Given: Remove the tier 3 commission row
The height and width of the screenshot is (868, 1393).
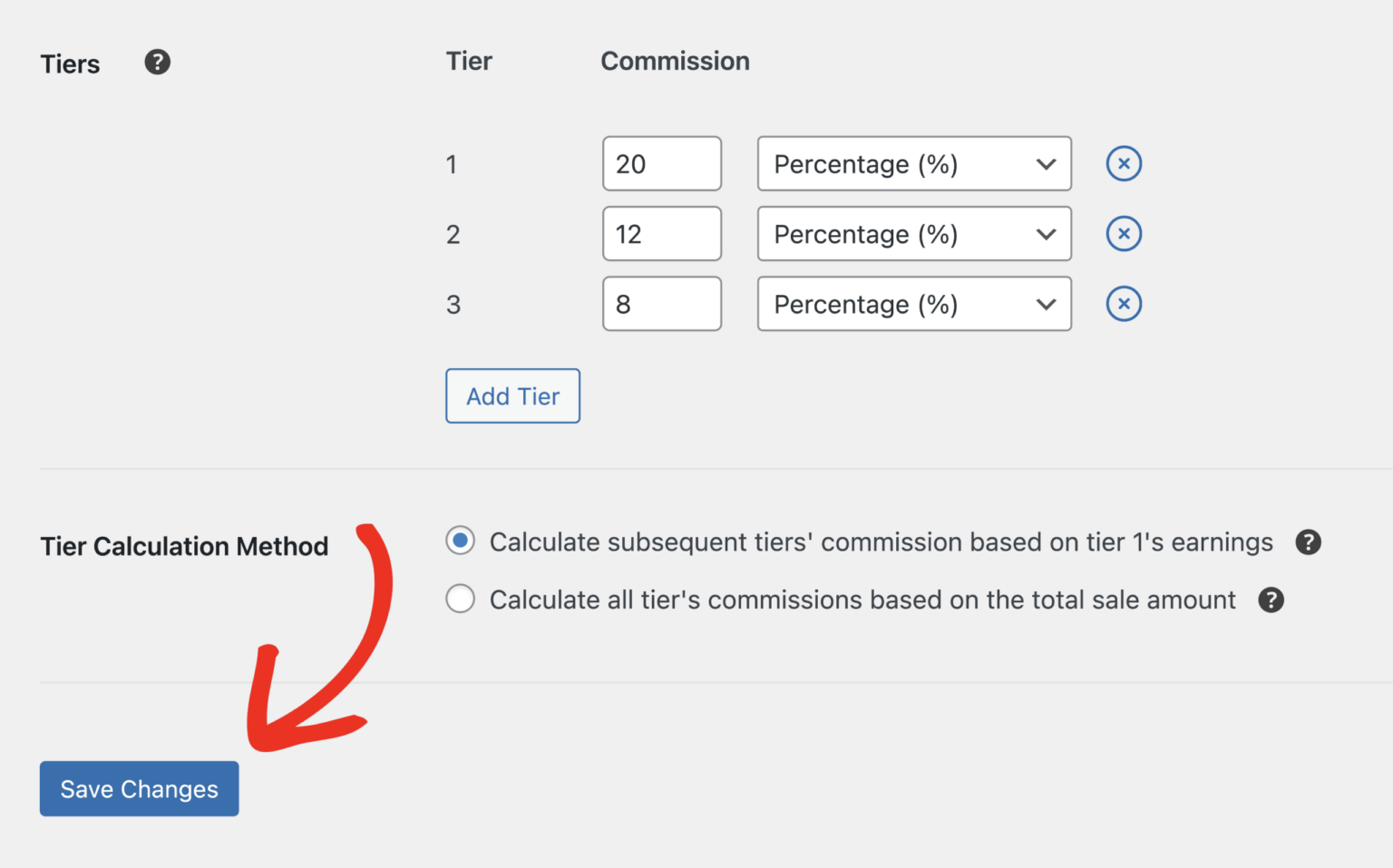Looking at the screenshot, I should (x=1124, y=304).
